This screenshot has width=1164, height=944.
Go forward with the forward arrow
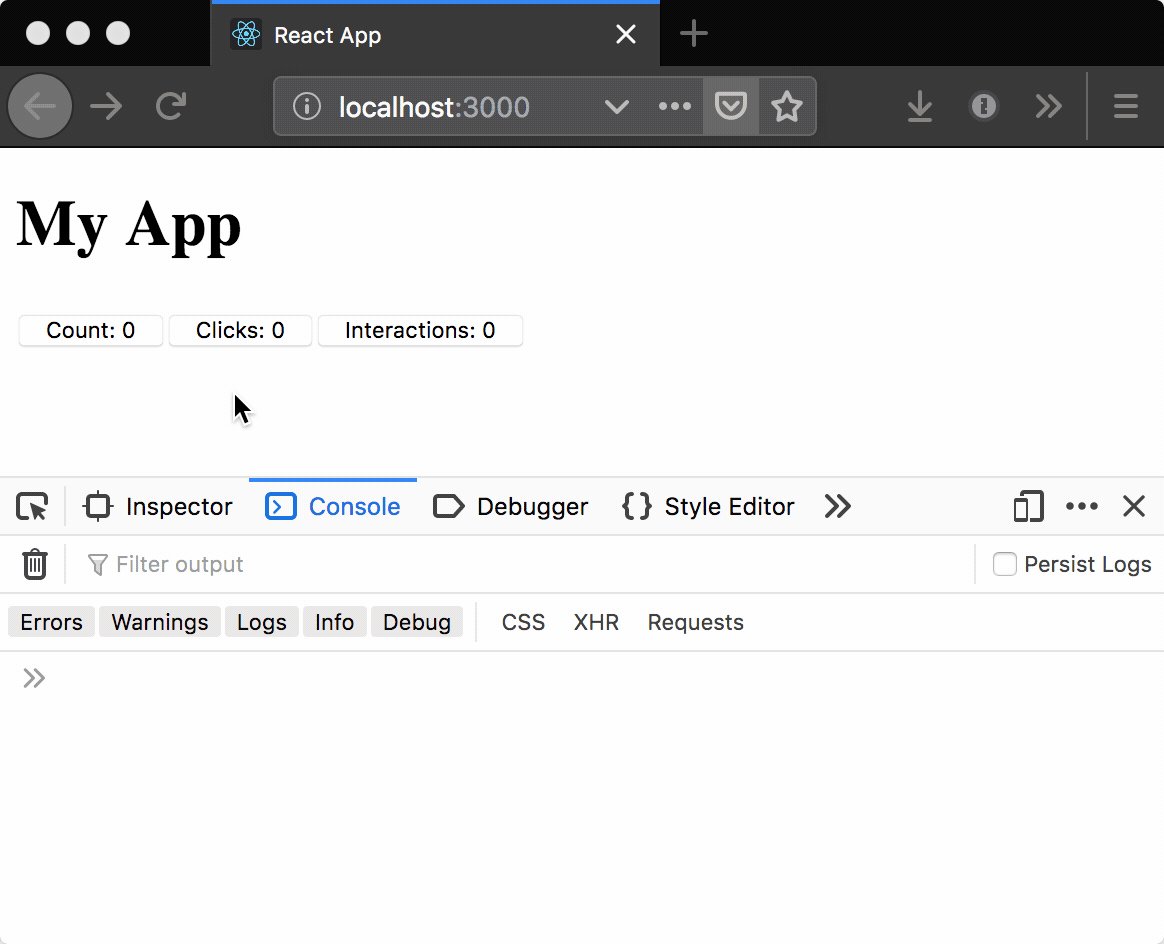[x=106, y=106]
